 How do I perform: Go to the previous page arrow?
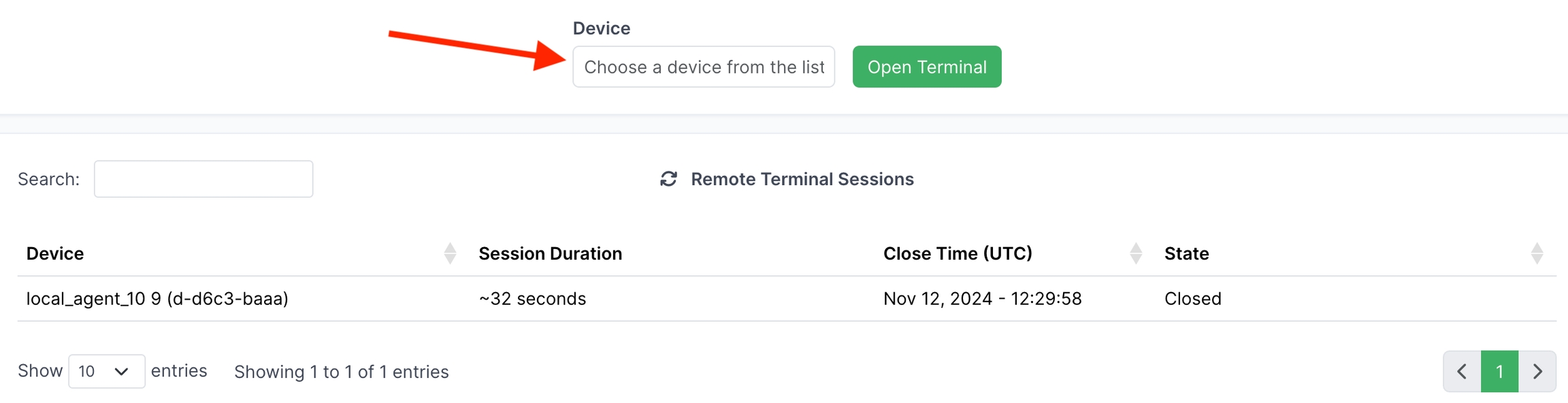tap(1462, 372)
